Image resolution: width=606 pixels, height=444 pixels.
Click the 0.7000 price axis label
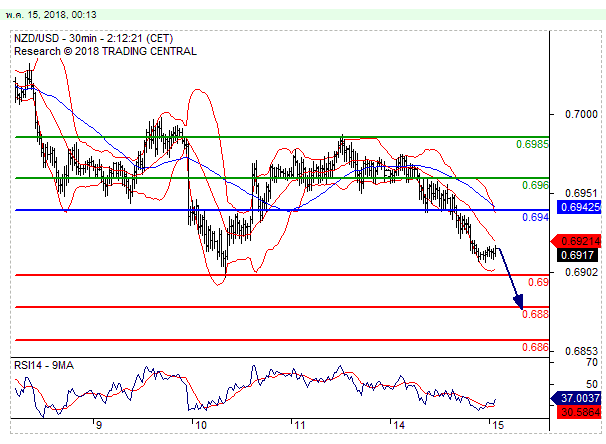click(x=581, y=114)
